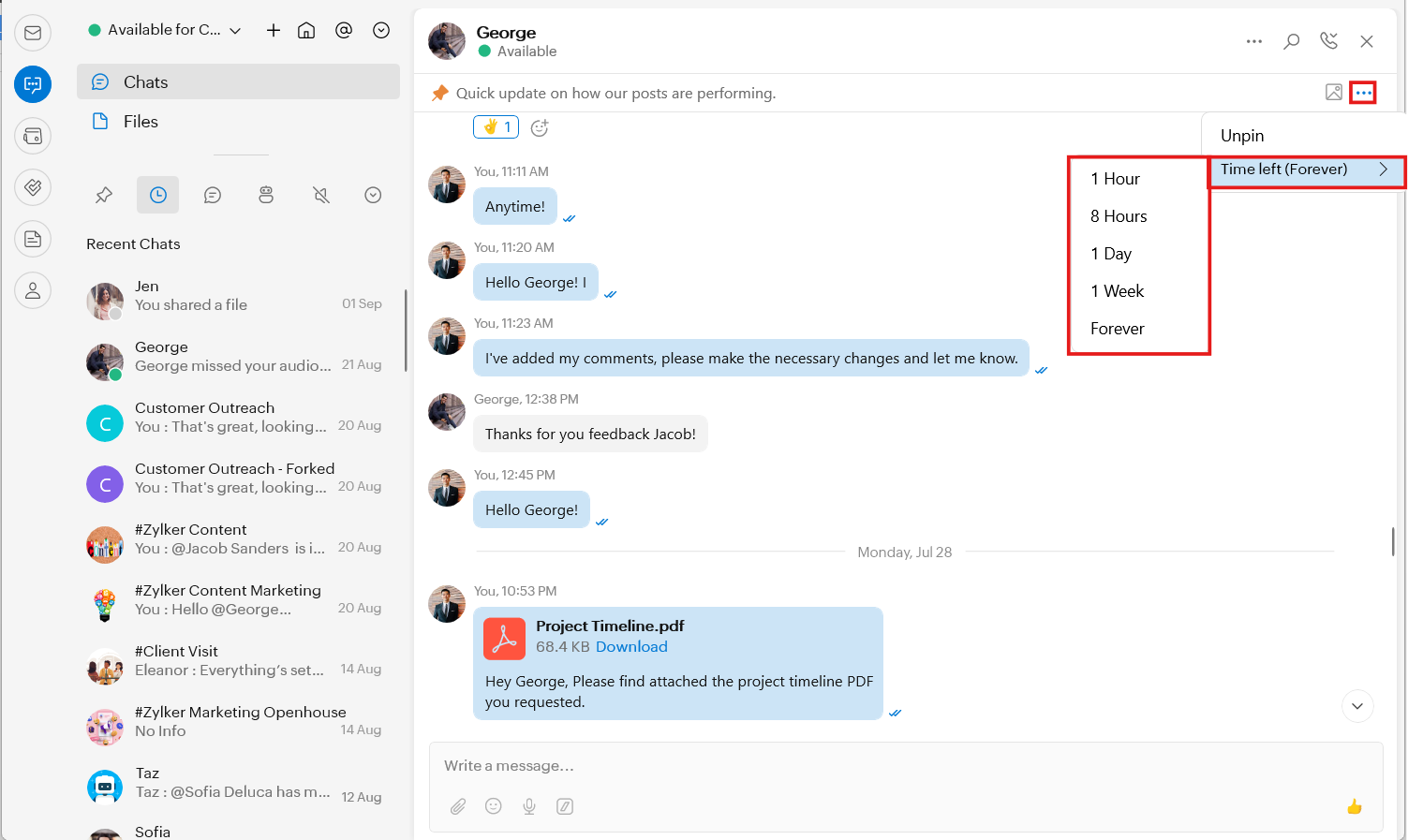The image size is (1408, 840).
Task: Show muted chats filter icon
Action: pos(320,195)
